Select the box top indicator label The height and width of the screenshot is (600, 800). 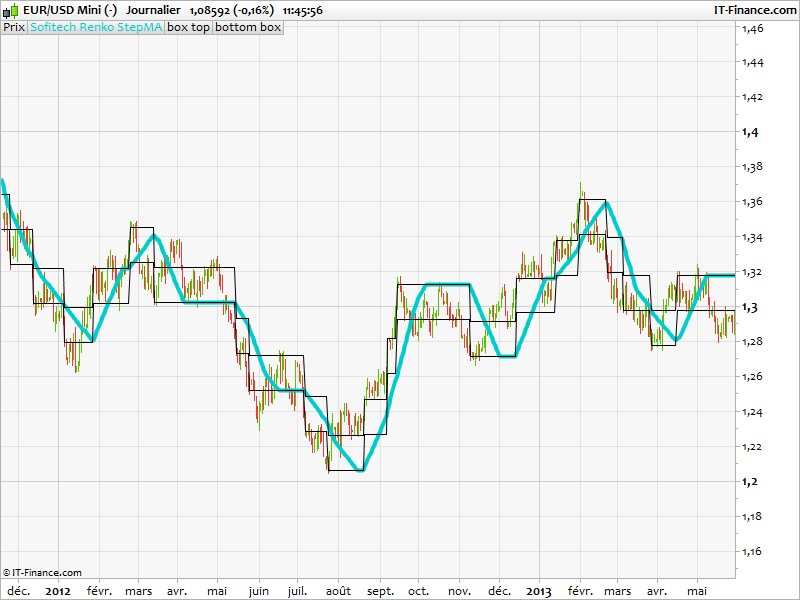click(188, 27)
